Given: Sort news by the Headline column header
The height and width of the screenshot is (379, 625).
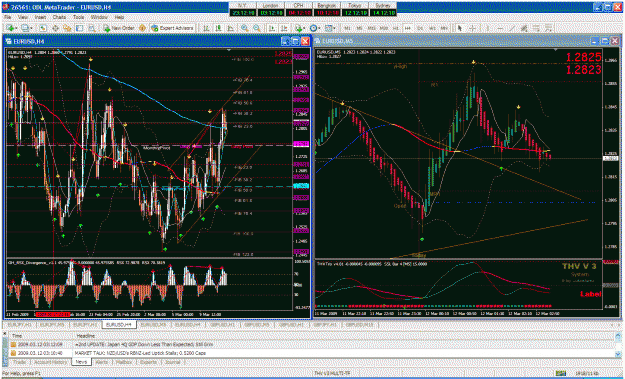Looking at the screenshot, I should click(x=343, y=336).
